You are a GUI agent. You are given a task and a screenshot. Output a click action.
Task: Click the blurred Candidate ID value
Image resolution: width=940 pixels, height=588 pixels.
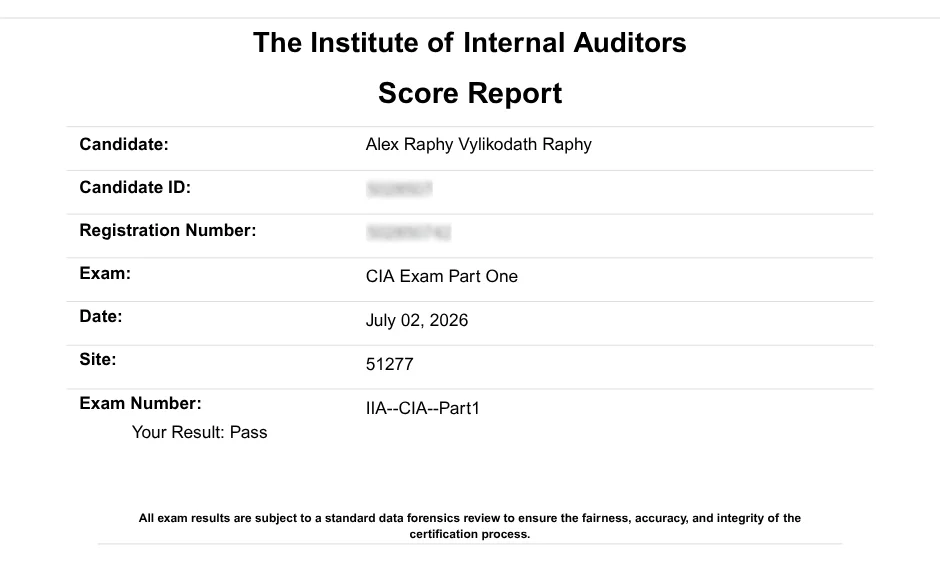pos(399,189)
